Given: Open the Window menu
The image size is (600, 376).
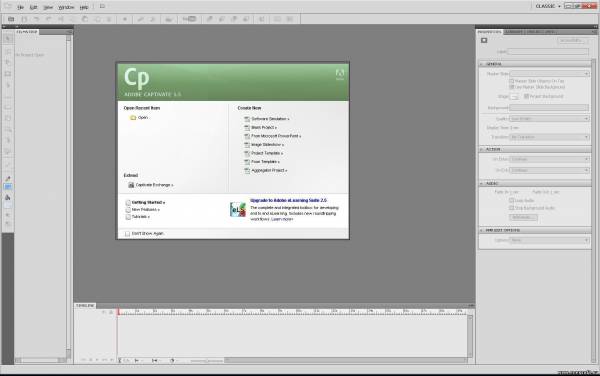Looking at the screenshot, I should (x=66, y=7).
